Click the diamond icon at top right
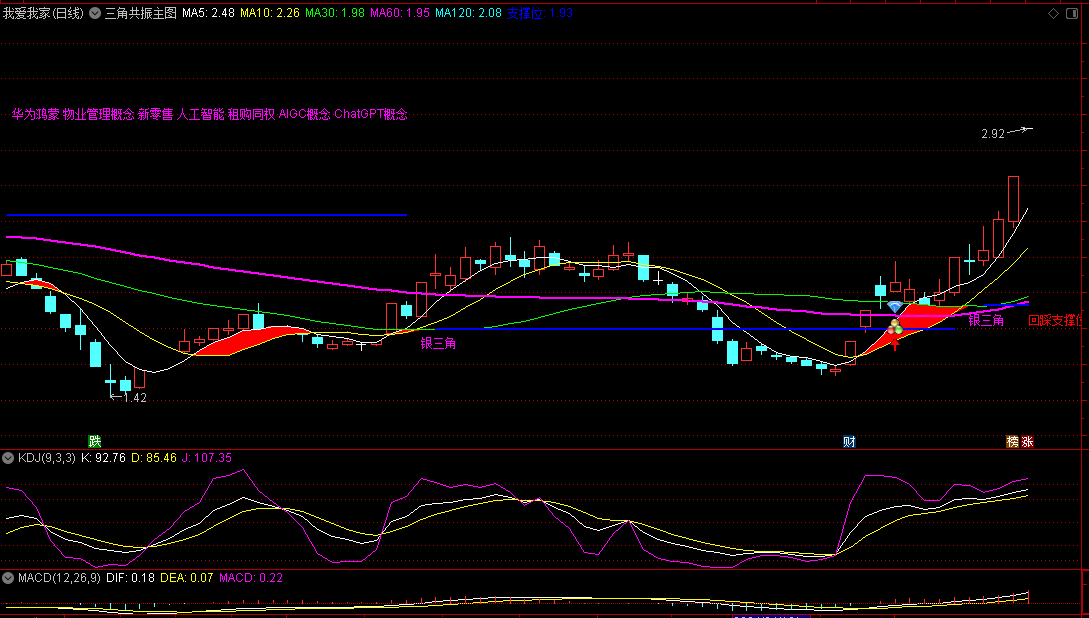 tap(1054, 13)
